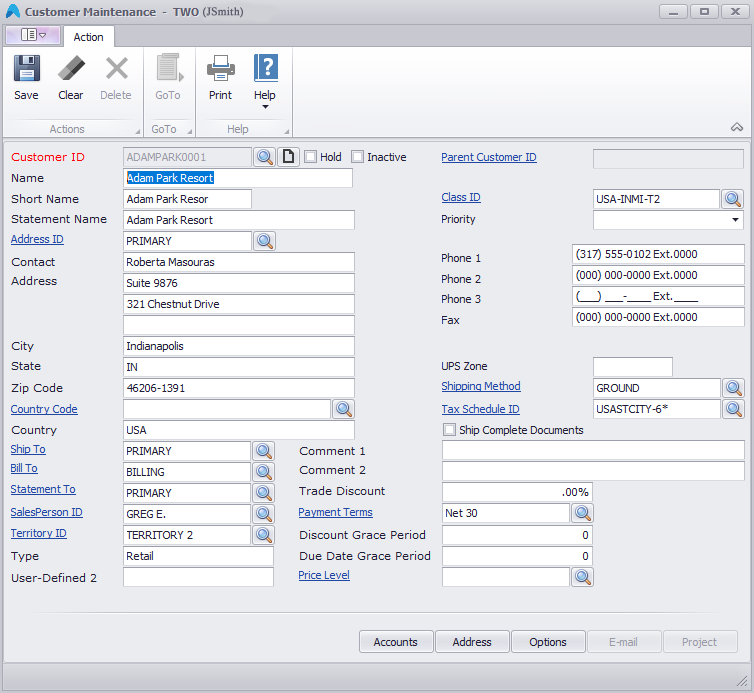
Task: Follow the Class ID link
Action: click(461, 197)
